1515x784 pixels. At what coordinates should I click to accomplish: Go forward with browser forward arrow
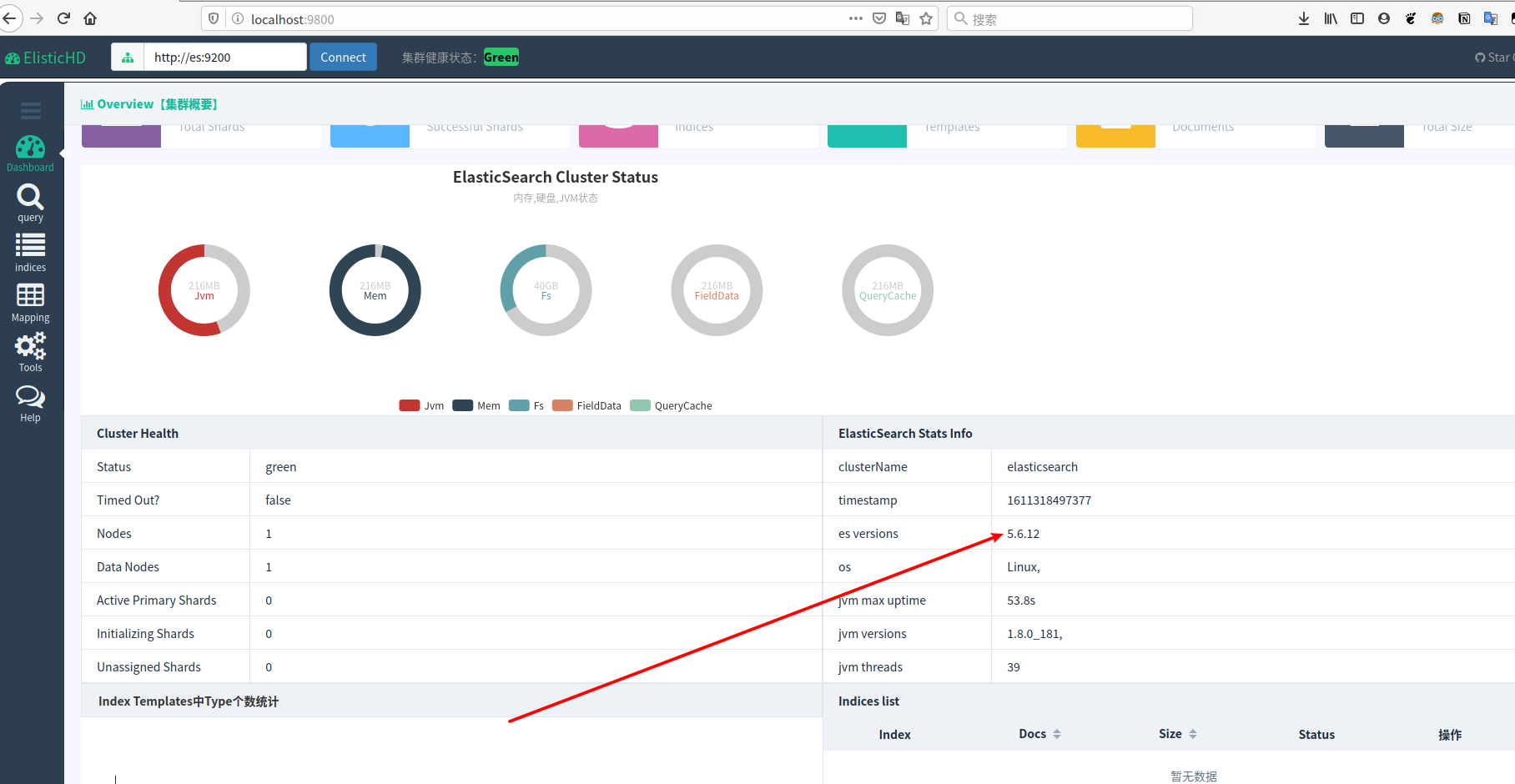tap(37, 18)
